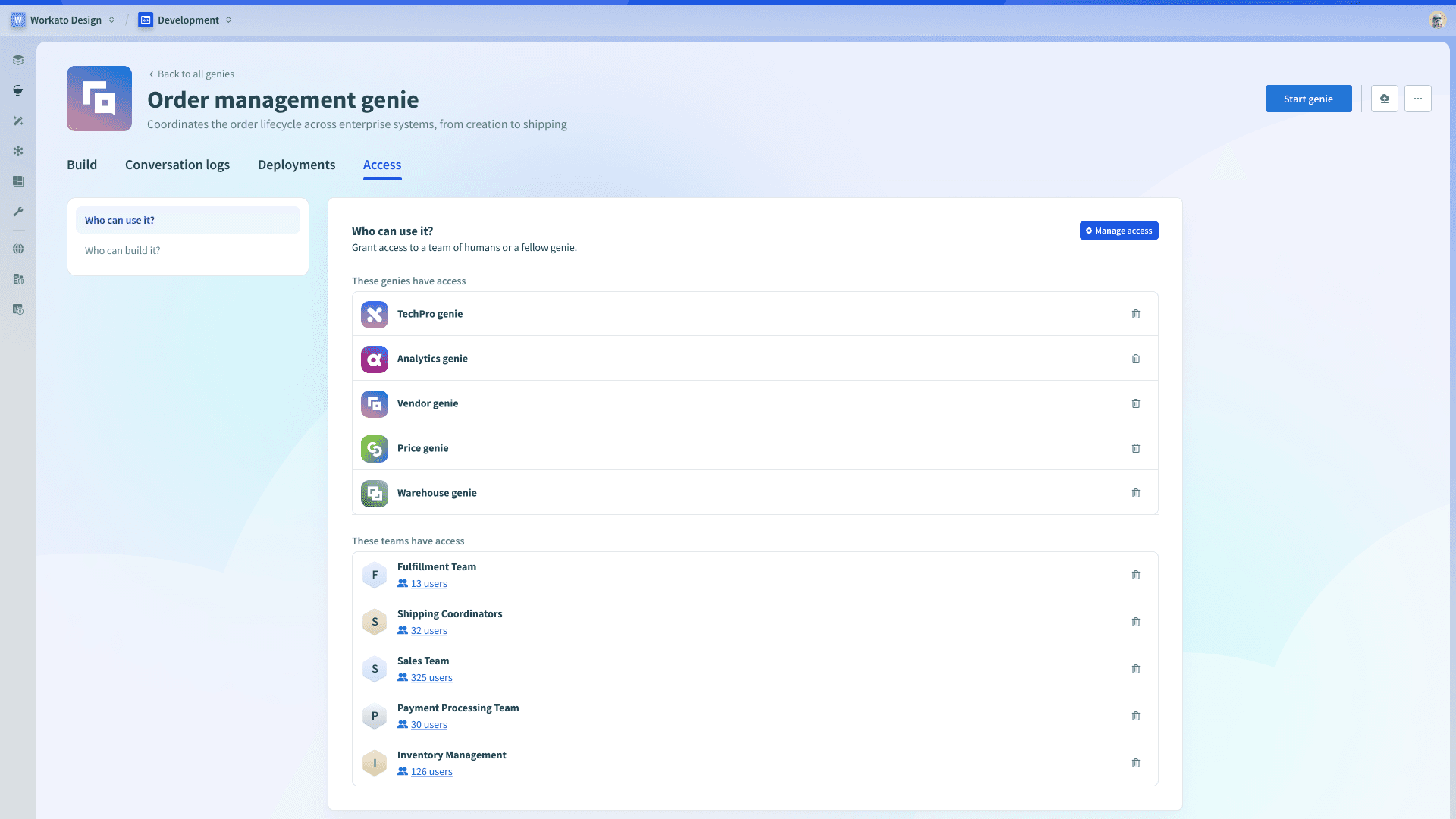The image size is (1456, 819).
Task: Click the cloud upload icon button
Action: click(x=1384, y=99)
